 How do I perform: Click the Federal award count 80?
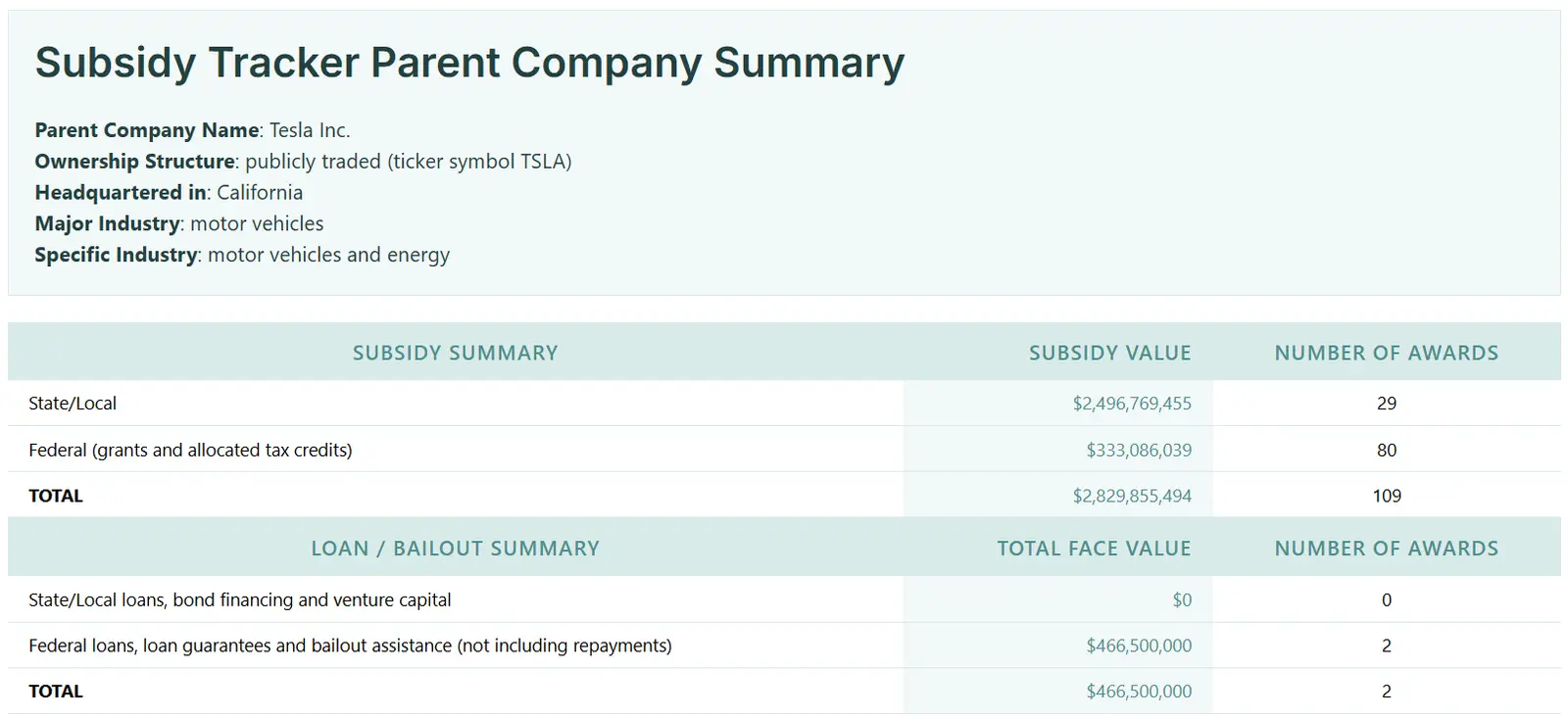click(x=1386, y=451)
